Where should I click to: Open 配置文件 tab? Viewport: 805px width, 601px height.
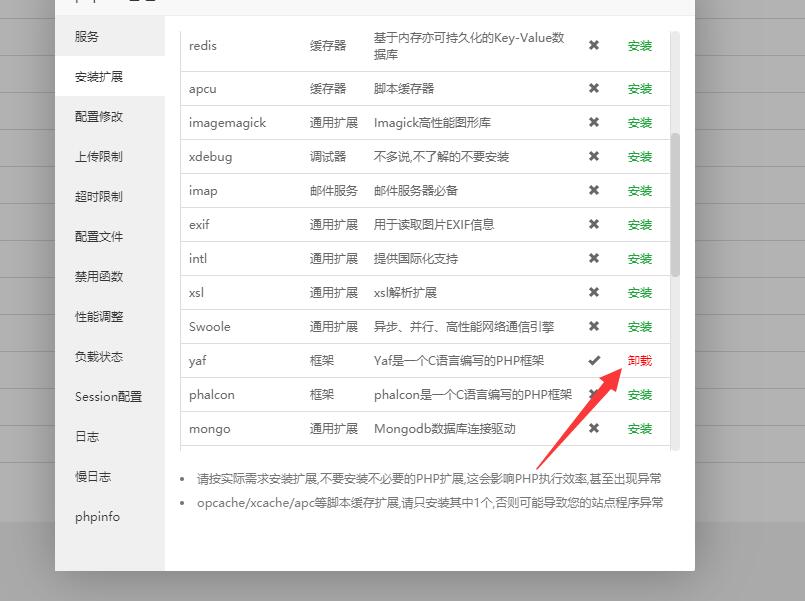tap(110, 237)
